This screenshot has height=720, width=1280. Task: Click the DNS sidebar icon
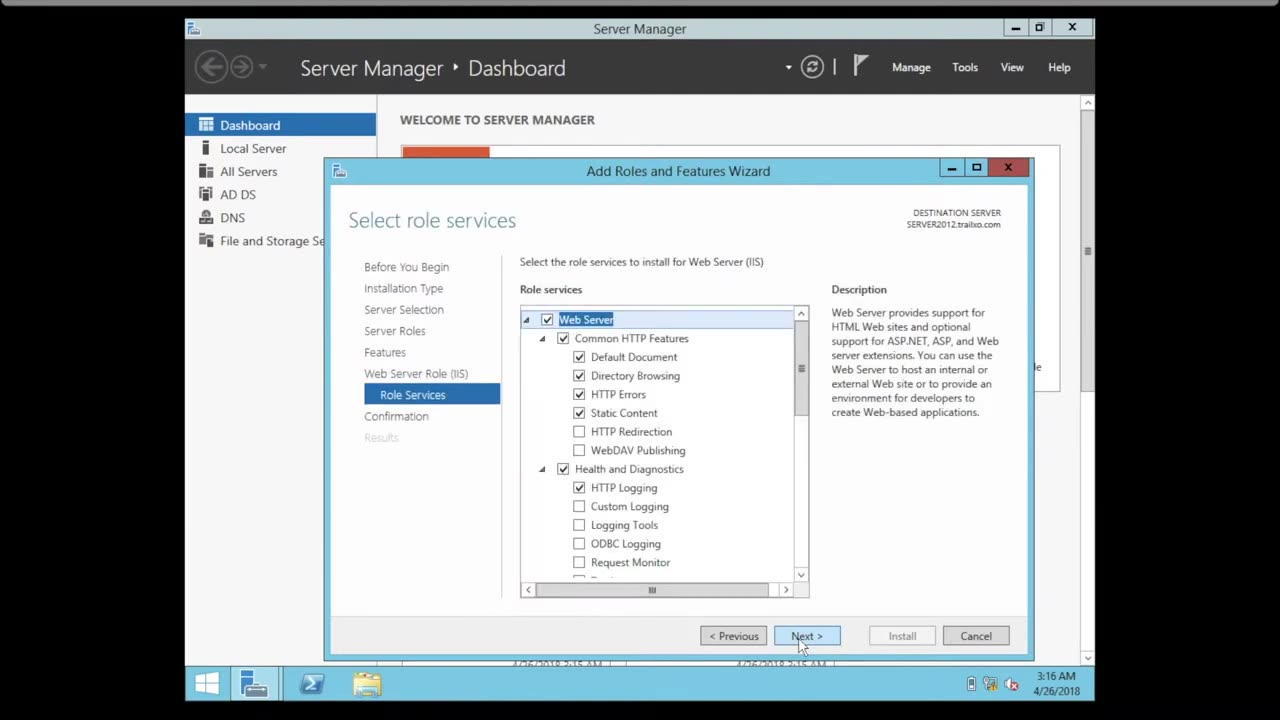[206, 217]
